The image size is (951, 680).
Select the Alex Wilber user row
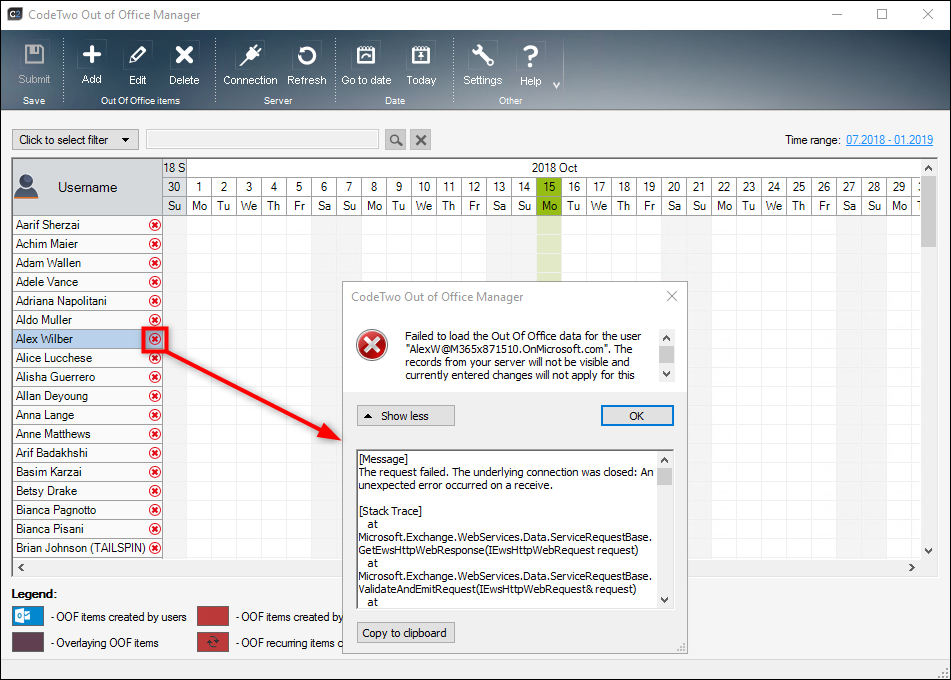pos(87,339)
